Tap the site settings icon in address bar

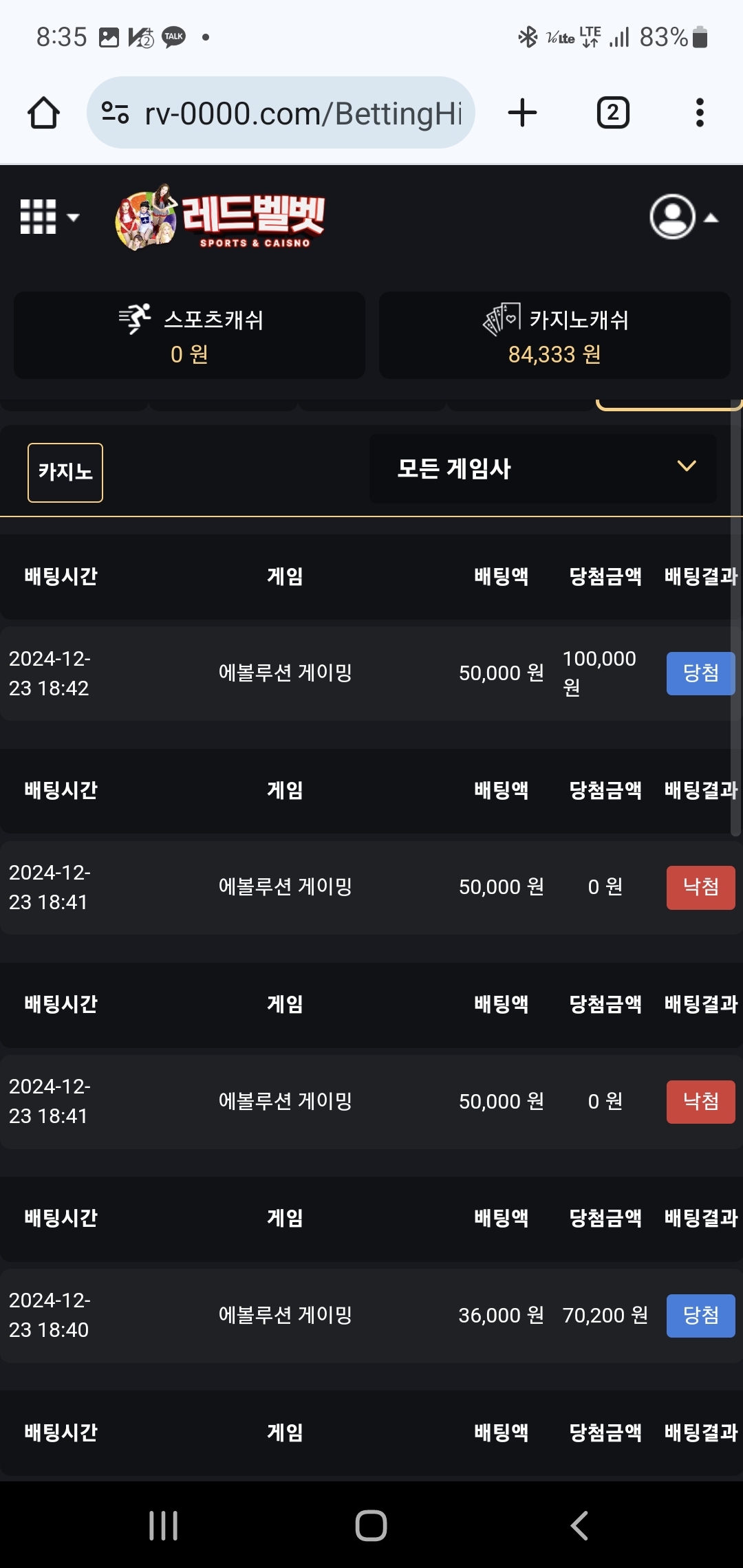(115, 113)
